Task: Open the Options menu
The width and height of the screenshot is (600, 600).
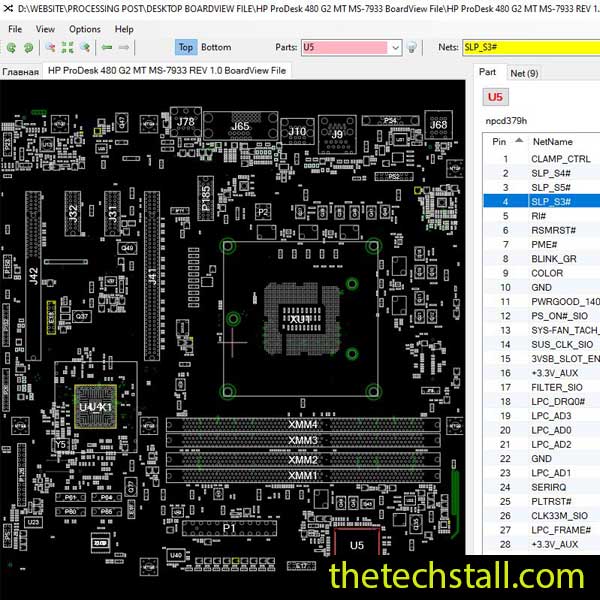Action: [x=84, y=29]
